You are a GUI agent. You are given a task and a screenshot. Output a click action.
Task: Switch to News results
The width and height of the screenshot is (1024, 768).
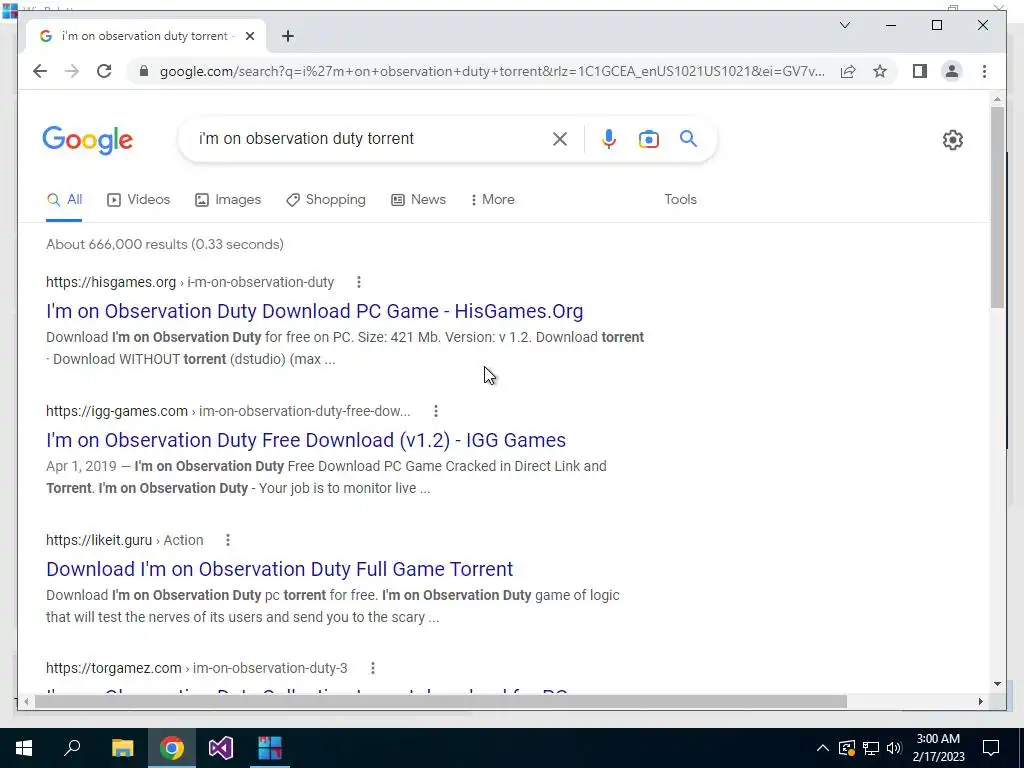[x=419, y=200]
